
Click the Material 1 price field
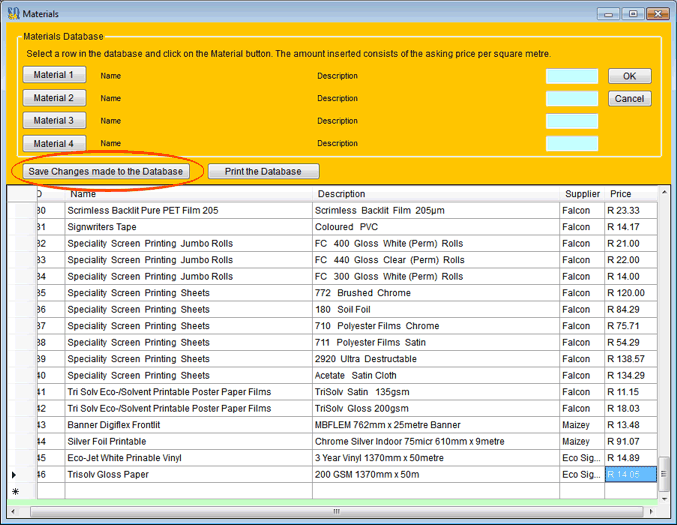[571, 76]
